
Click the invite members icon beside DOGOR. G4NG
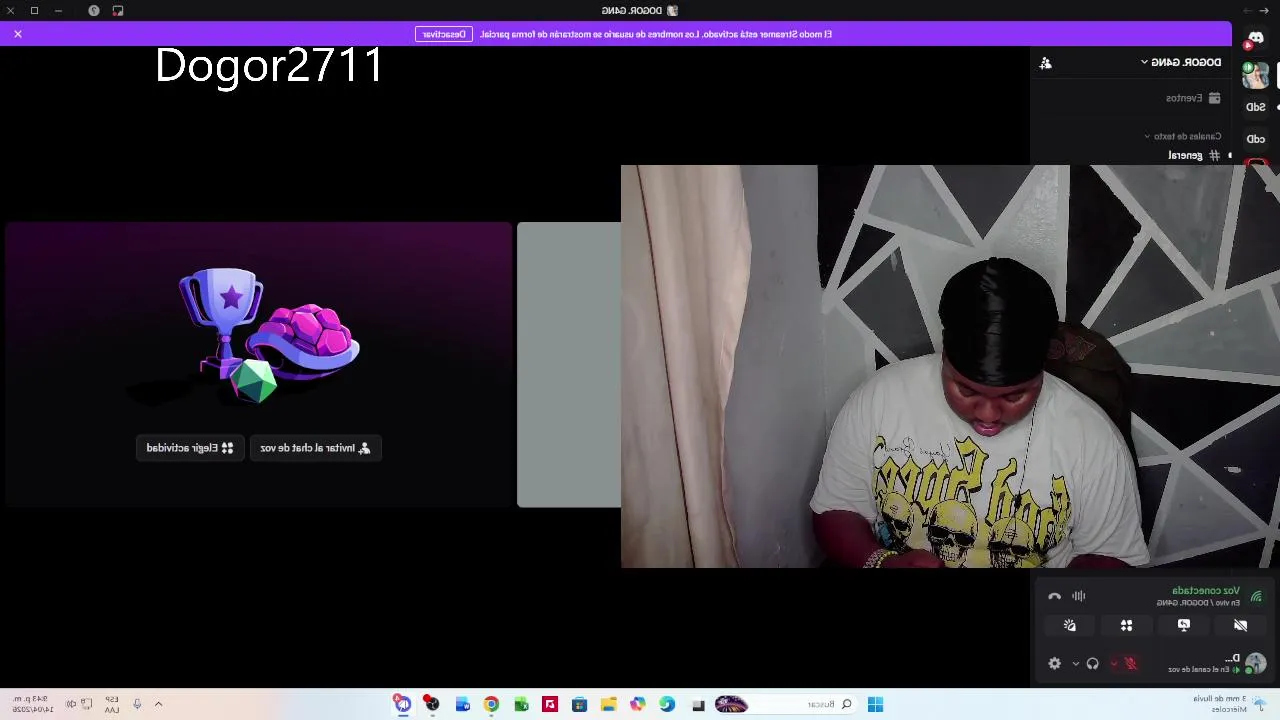click(1045, 63)
